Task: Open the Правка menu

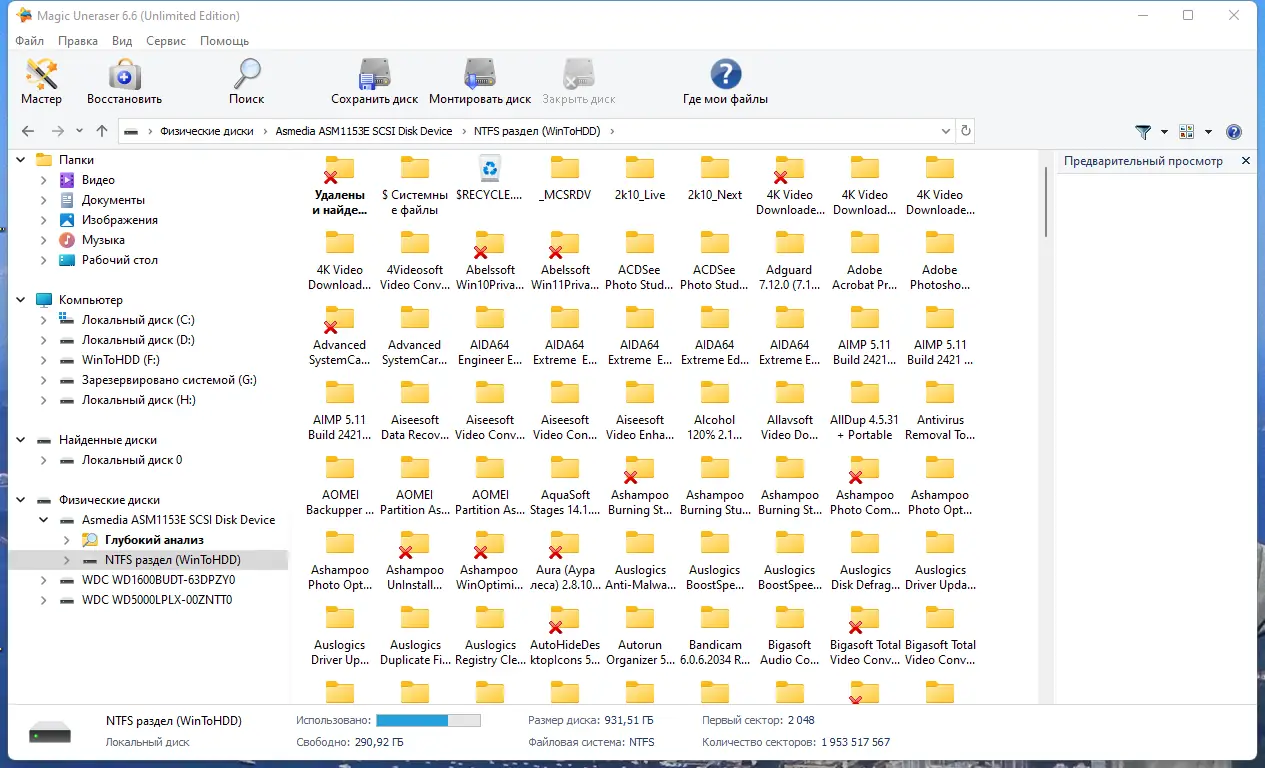Action: click(x=78, y=41)
